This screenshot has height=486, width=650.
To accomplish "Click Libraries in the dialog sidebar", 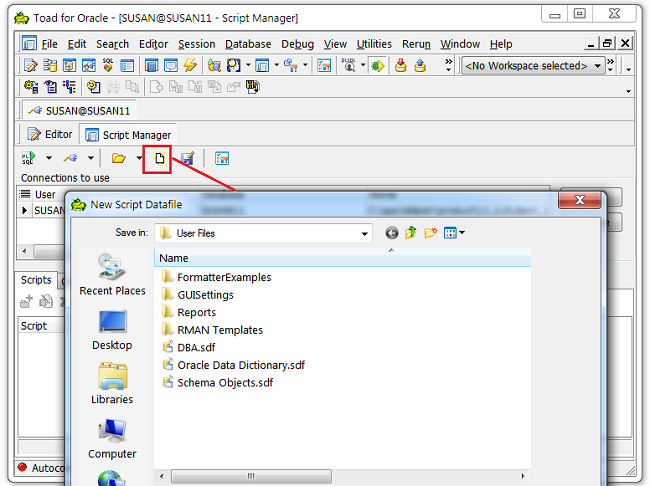I will point(112,384).
